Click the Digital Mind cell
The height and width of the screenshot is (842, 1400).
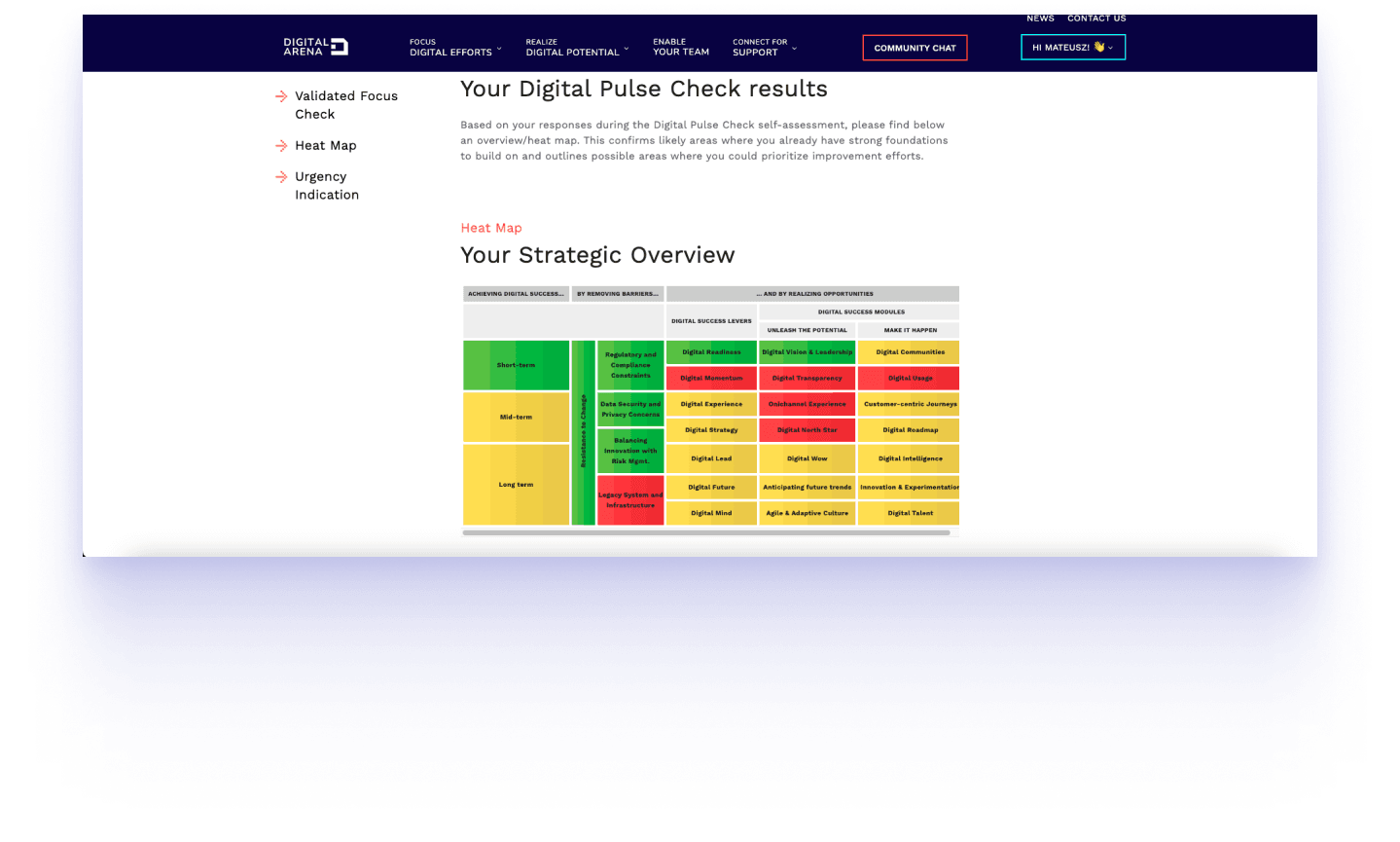711,513
